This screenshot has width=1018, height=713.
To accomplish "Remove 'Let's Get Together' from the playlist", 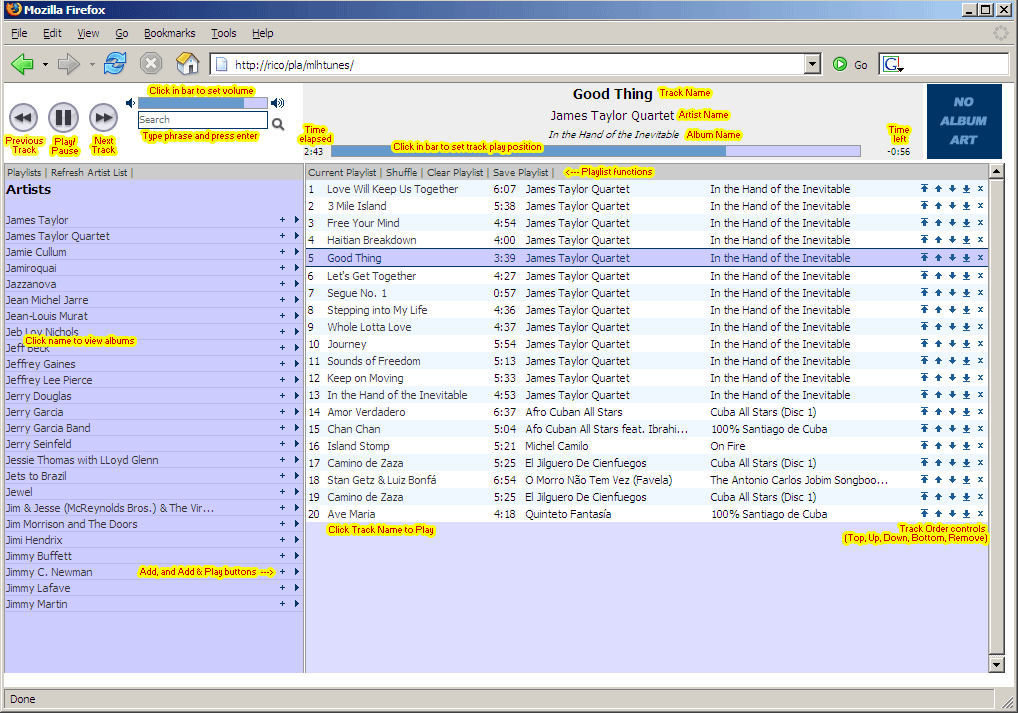I will (x=980, y=276).
